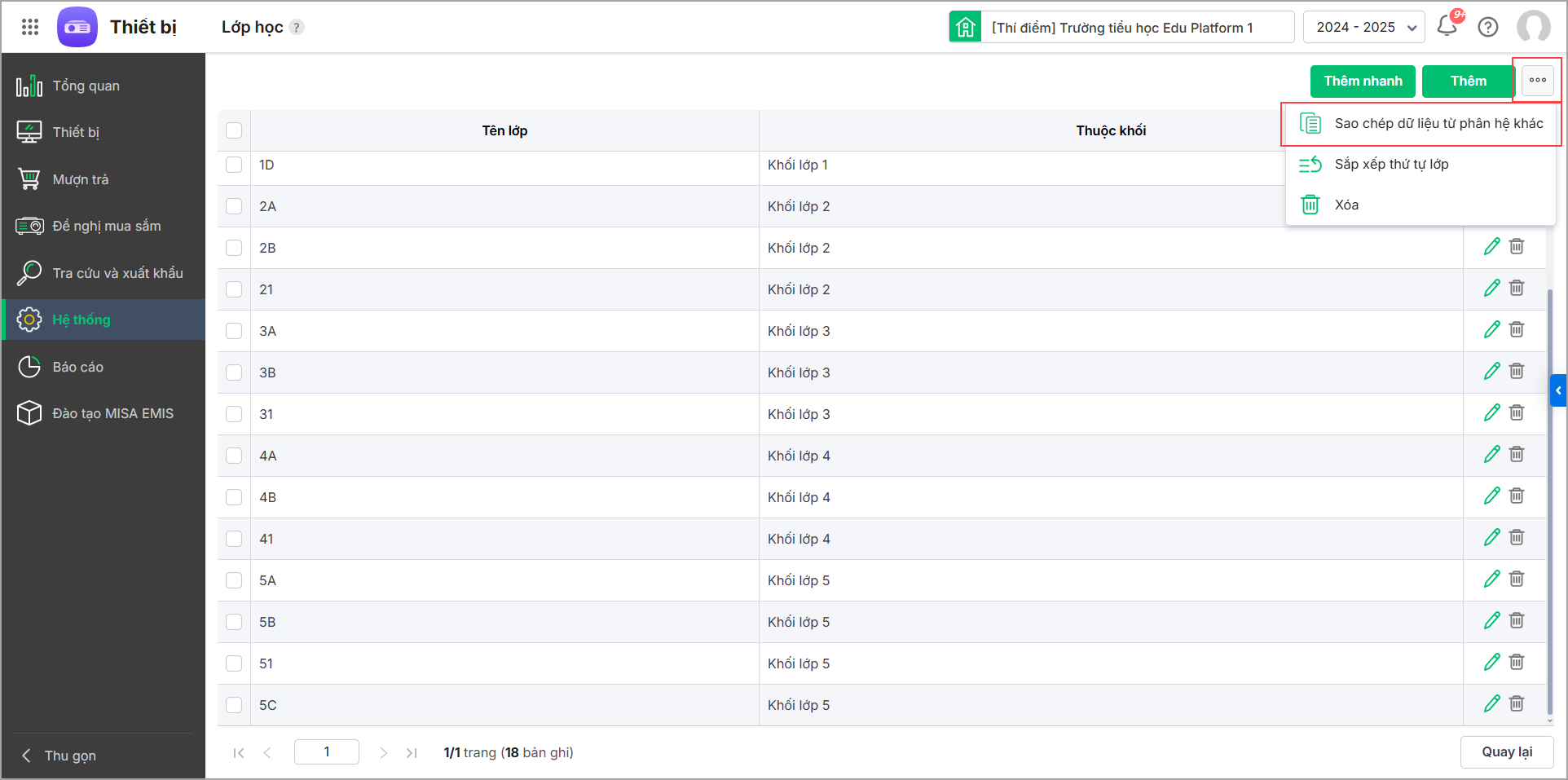
Task: Toggle the select-all checkbox in table header
Action: (234, 130)
